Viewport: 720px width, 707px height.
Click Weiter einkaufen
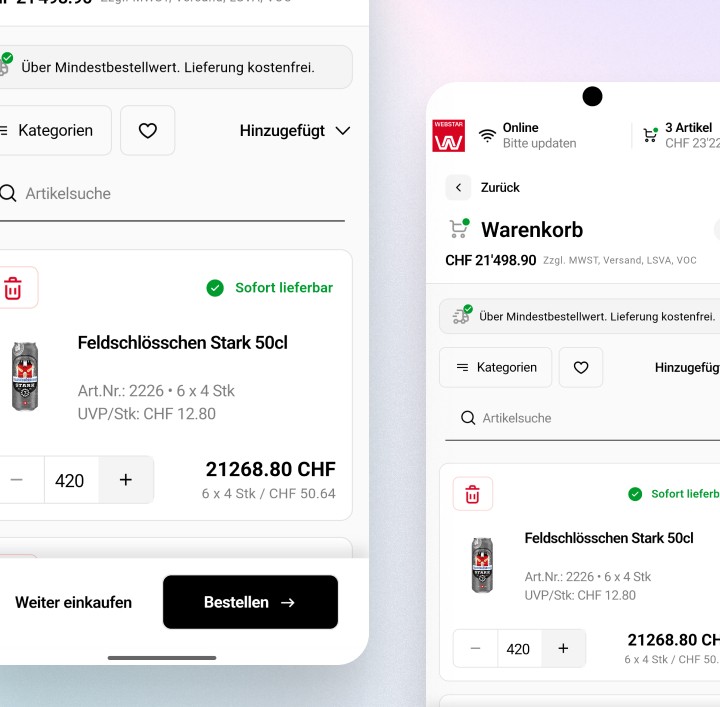[73, 602]
